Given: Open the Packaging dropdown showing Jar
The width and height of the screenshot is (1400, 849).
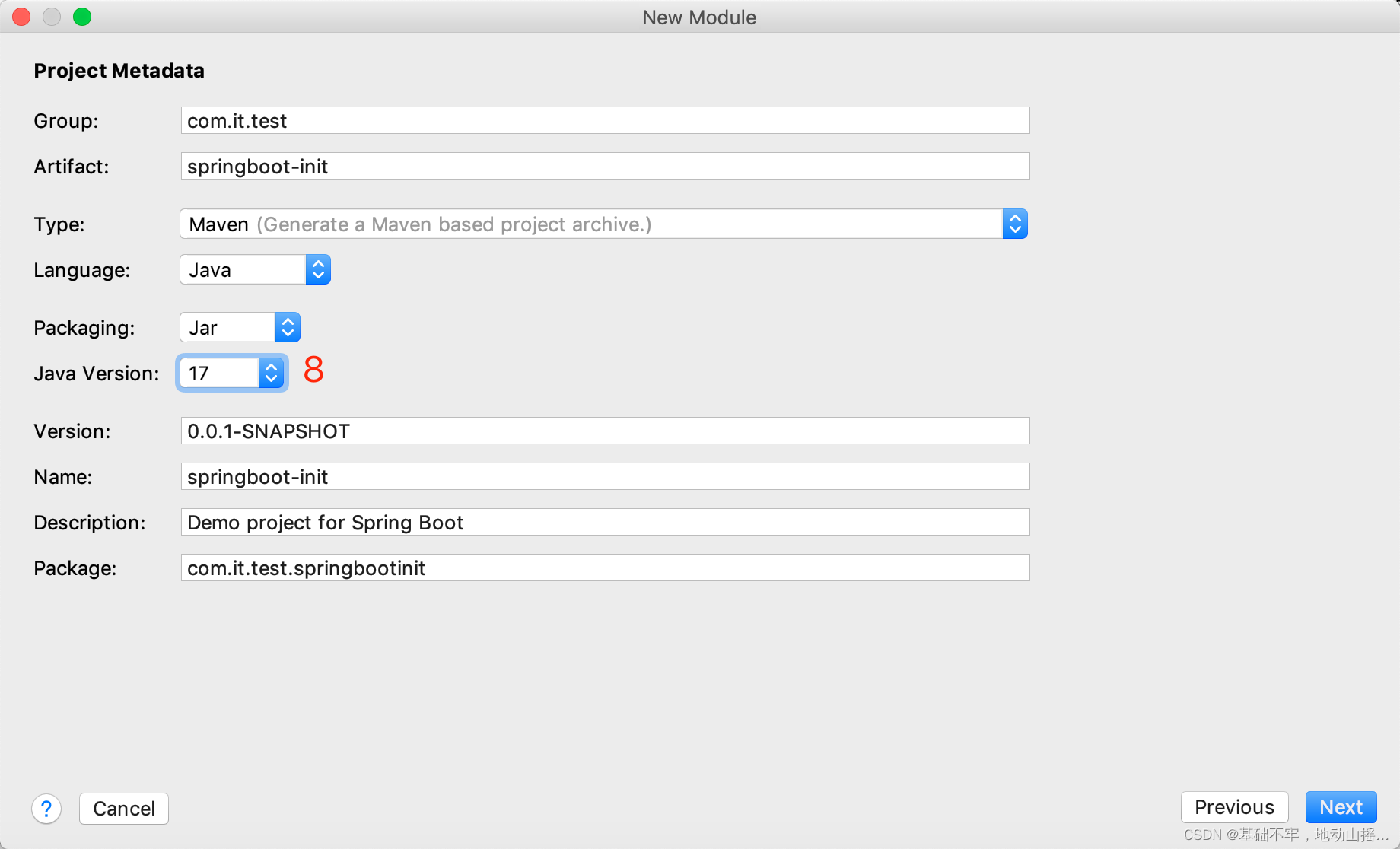Looking at the screenshot, I should point(240,328).
